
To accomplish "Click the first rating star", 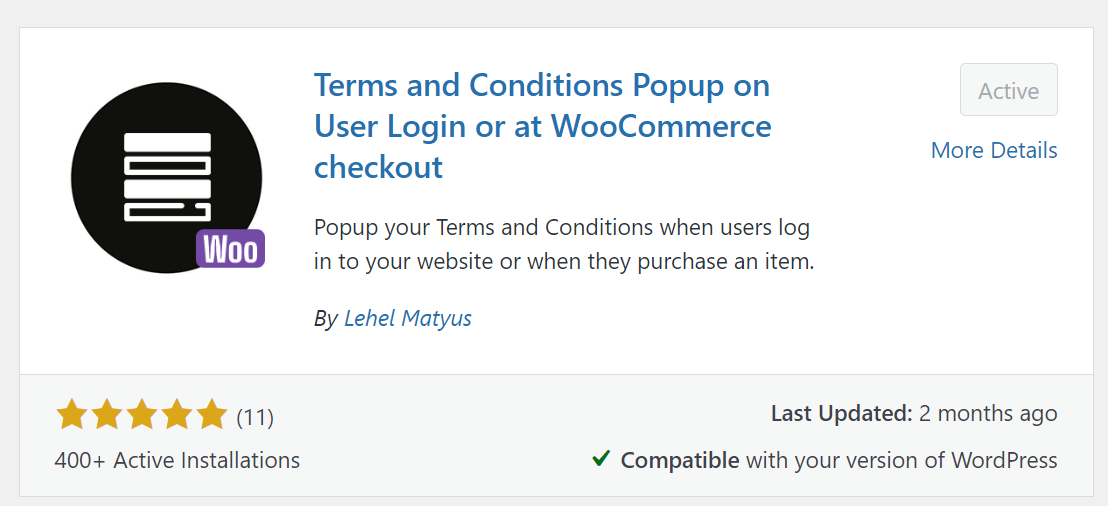I will tap(71, 414).
